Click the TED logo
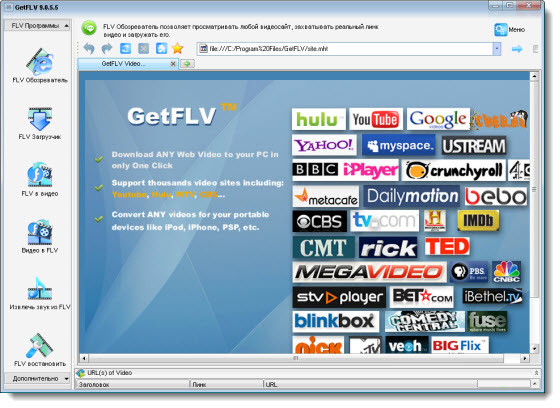 click(447, 247)
